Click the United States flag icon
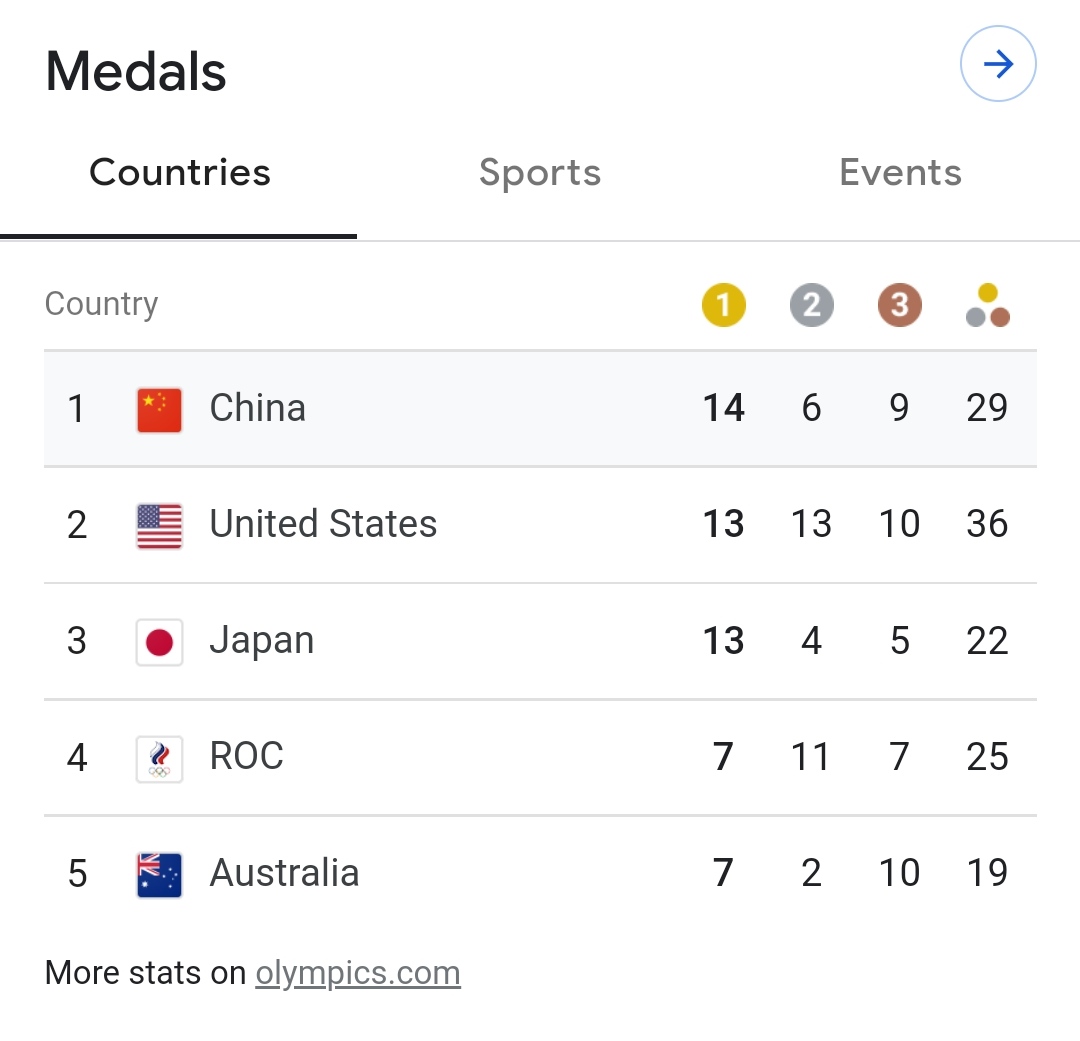The width and height of the screenshot is (1080, 1041). click(159, 525)
